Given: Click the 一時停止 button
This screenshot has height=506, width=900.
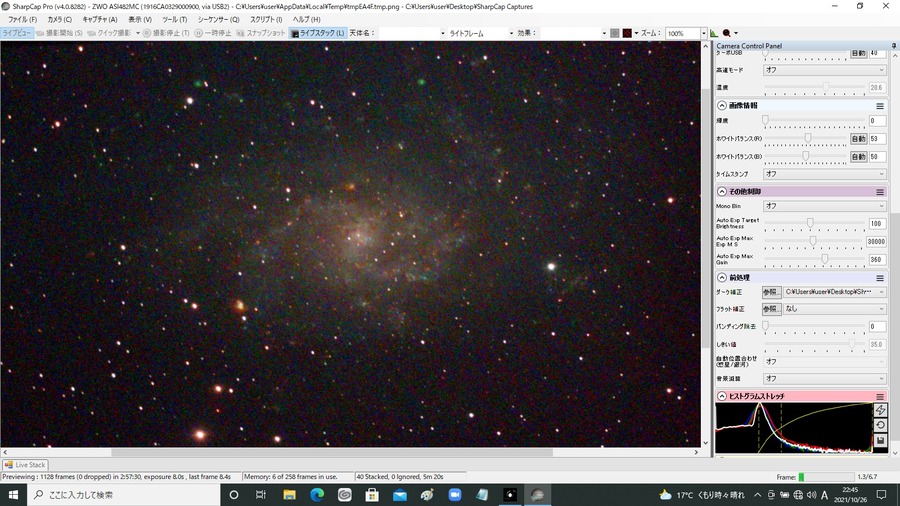Looking at the screenshot, I should tap(213, 33).
